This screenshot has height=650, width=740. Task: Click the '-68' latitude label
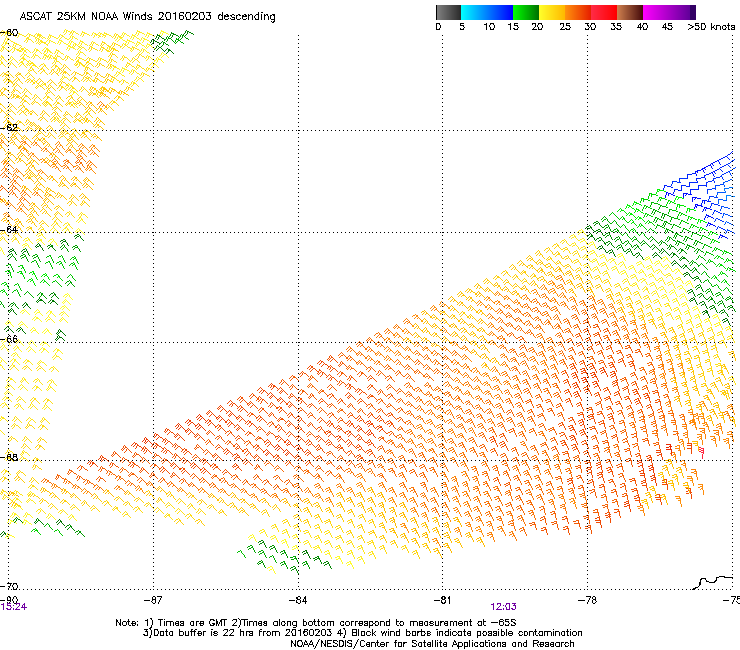[9, 457]
